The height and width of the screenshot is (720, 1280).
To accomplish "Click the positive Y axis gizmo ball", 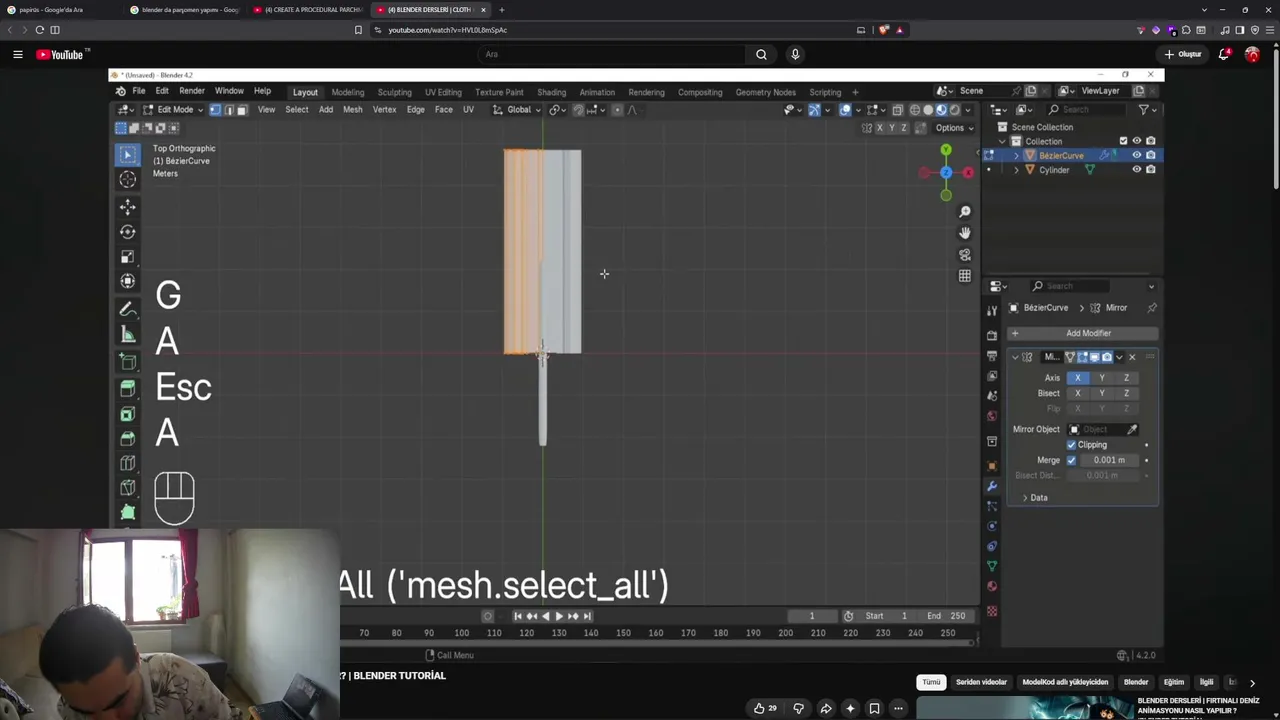I will [946, 150].
